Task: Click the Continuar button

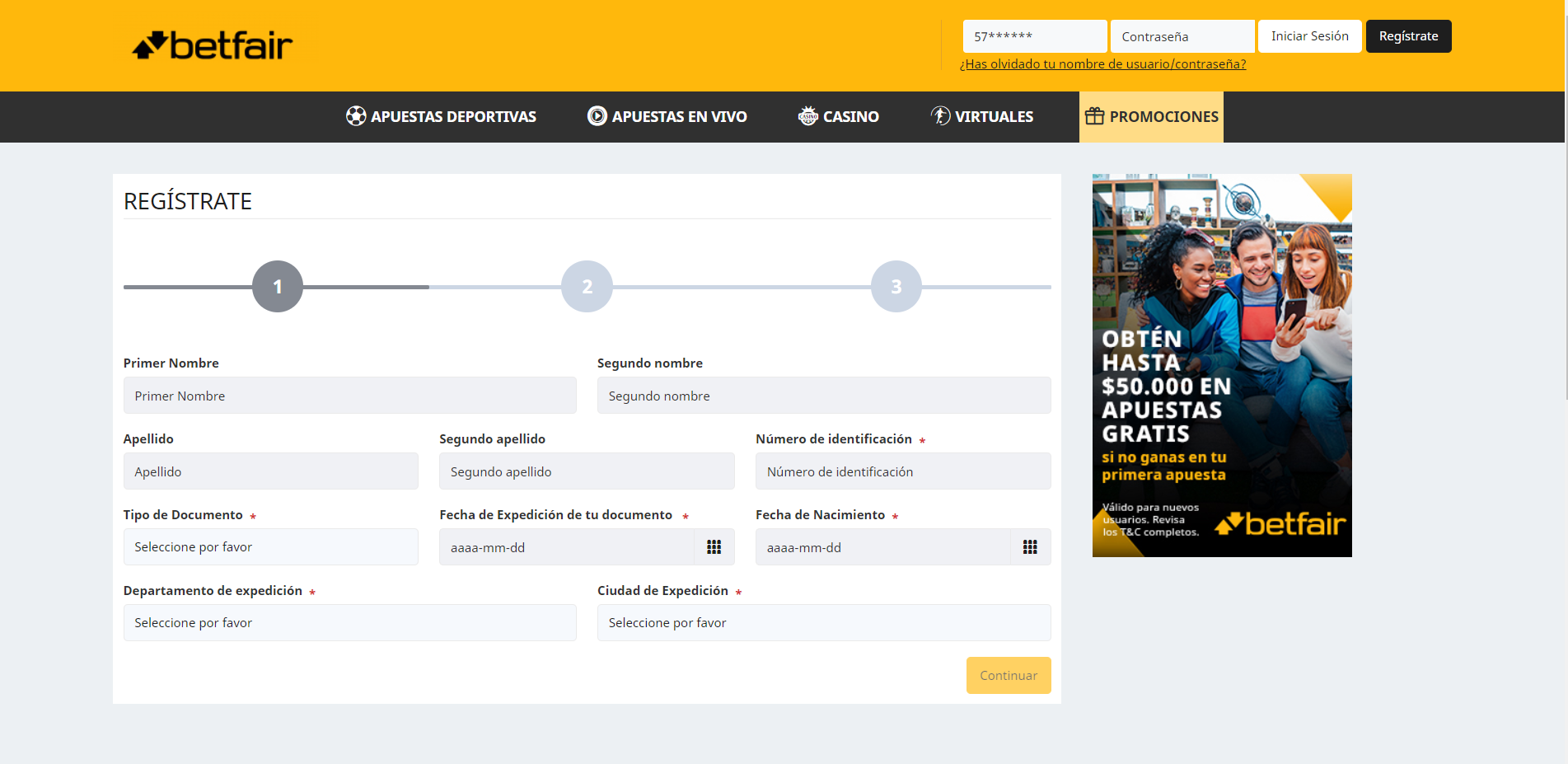Action: (1009, 675)
